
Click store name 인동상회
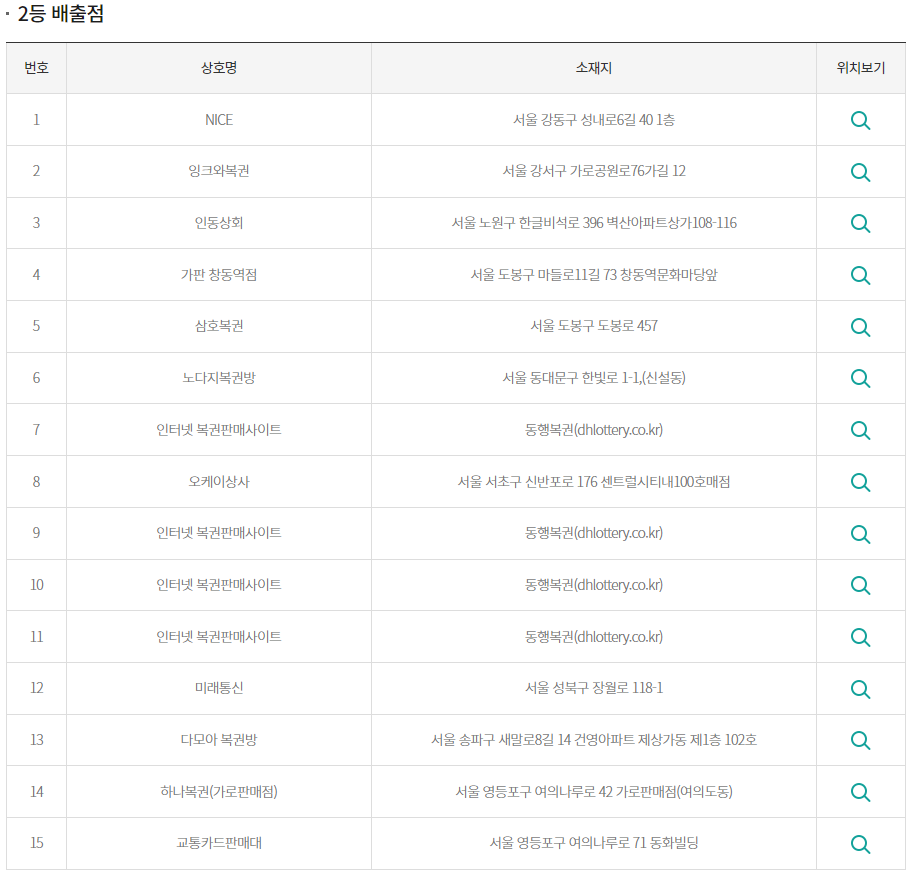click(x=219, y=222)
